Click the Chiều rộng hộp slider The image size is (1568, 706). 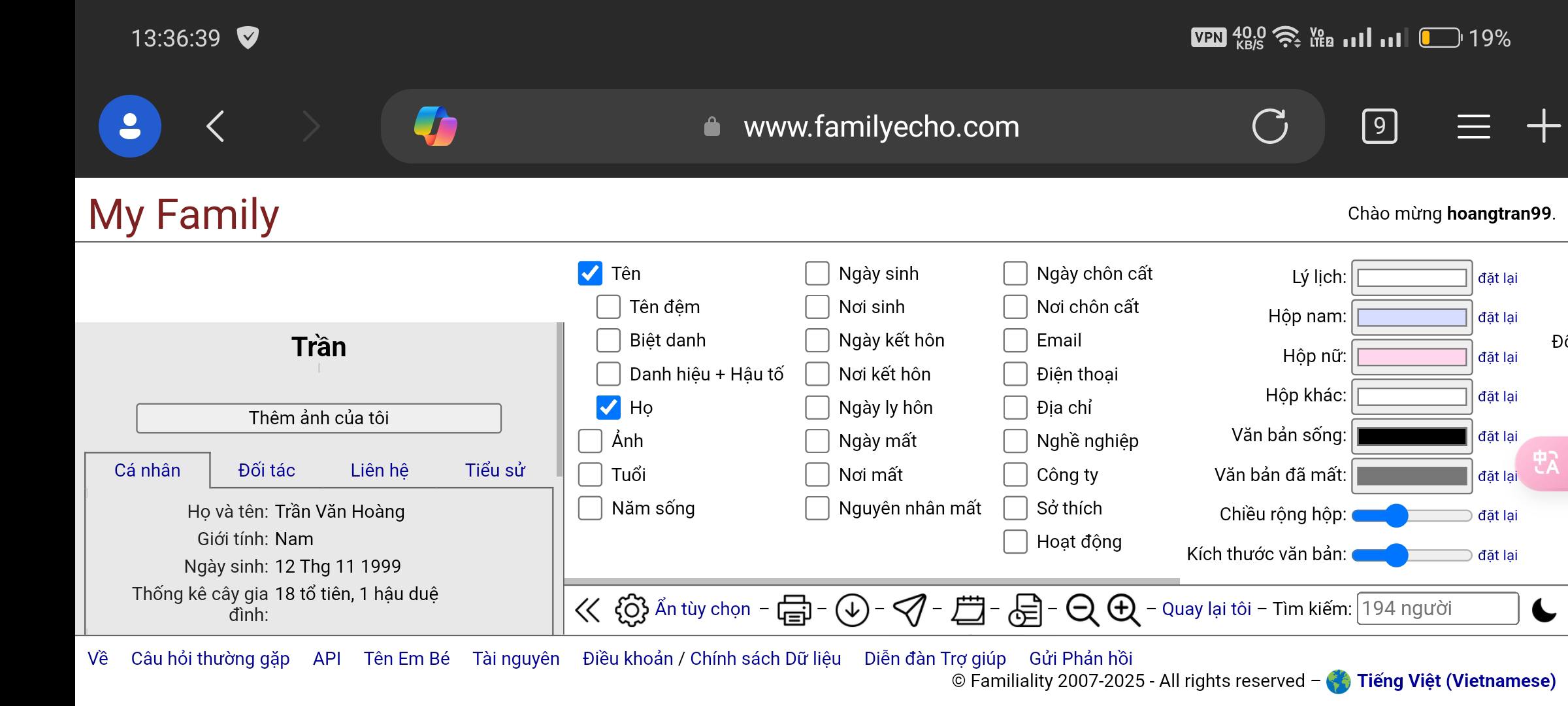point(1412,516)
